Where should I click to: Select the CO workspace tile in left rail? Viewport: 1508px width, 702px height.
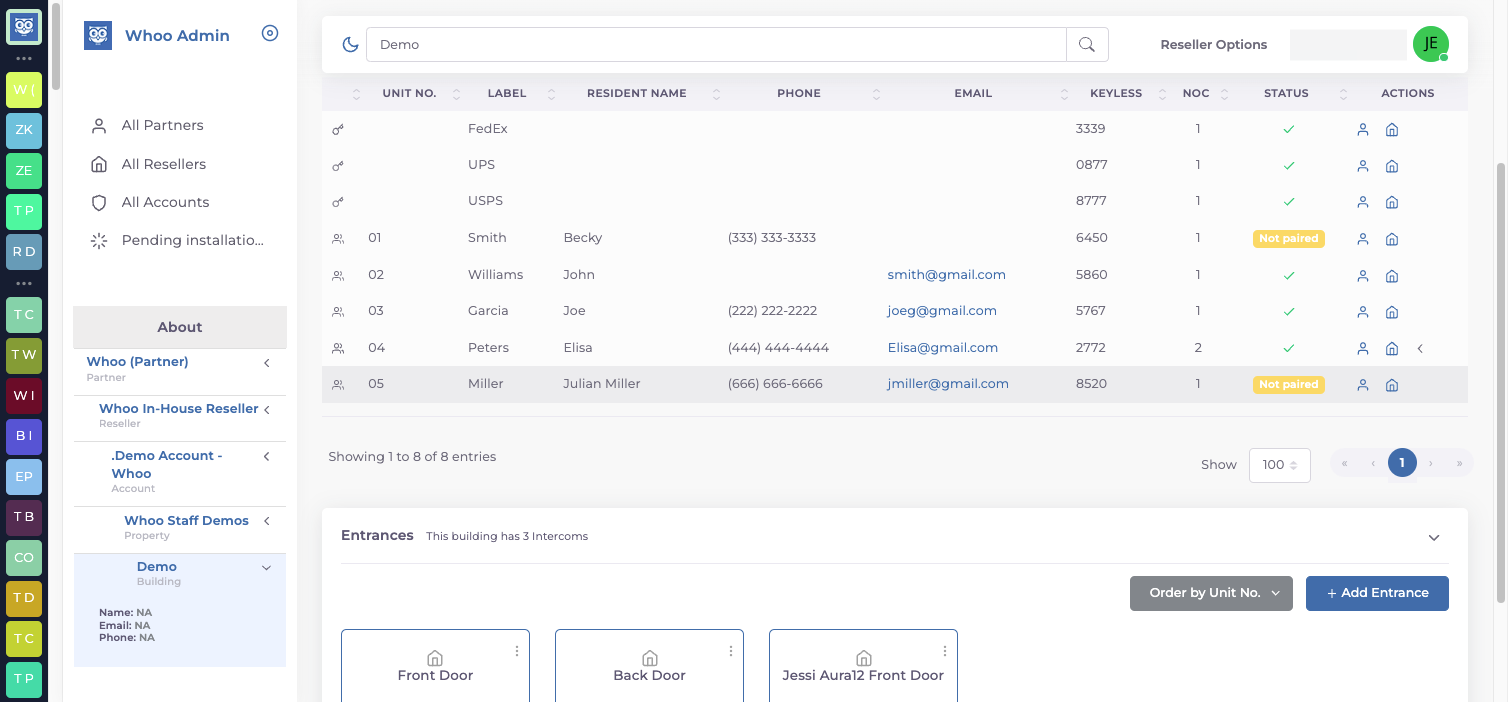24,558
